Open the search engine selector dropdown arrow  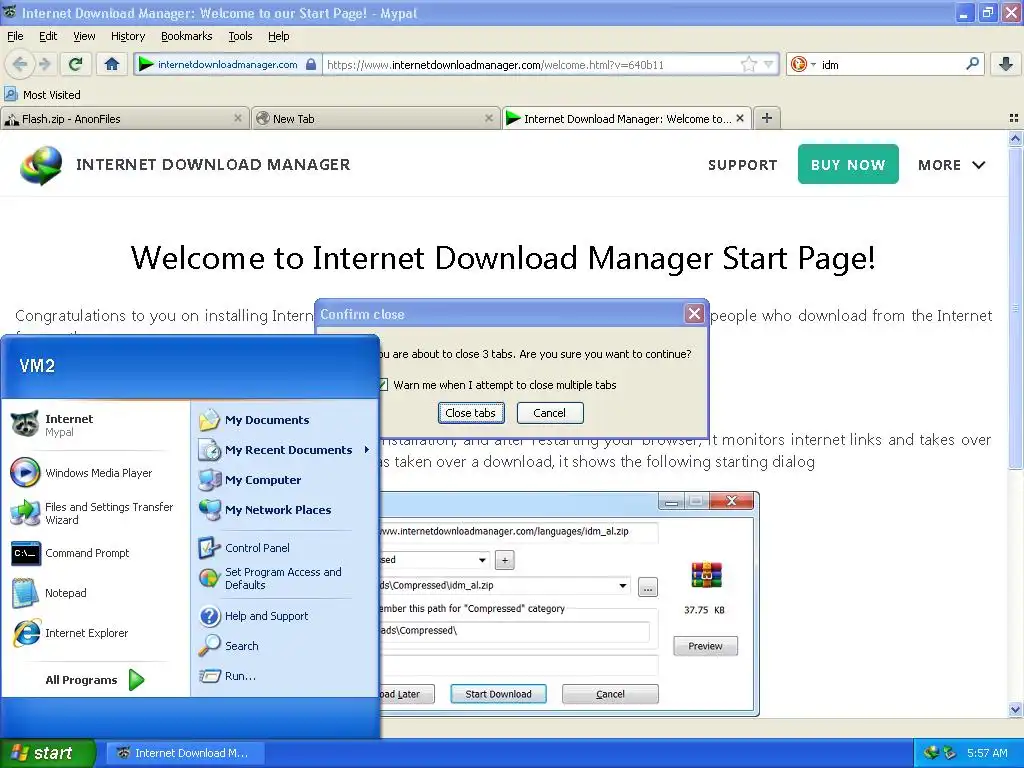pos(813,65)
